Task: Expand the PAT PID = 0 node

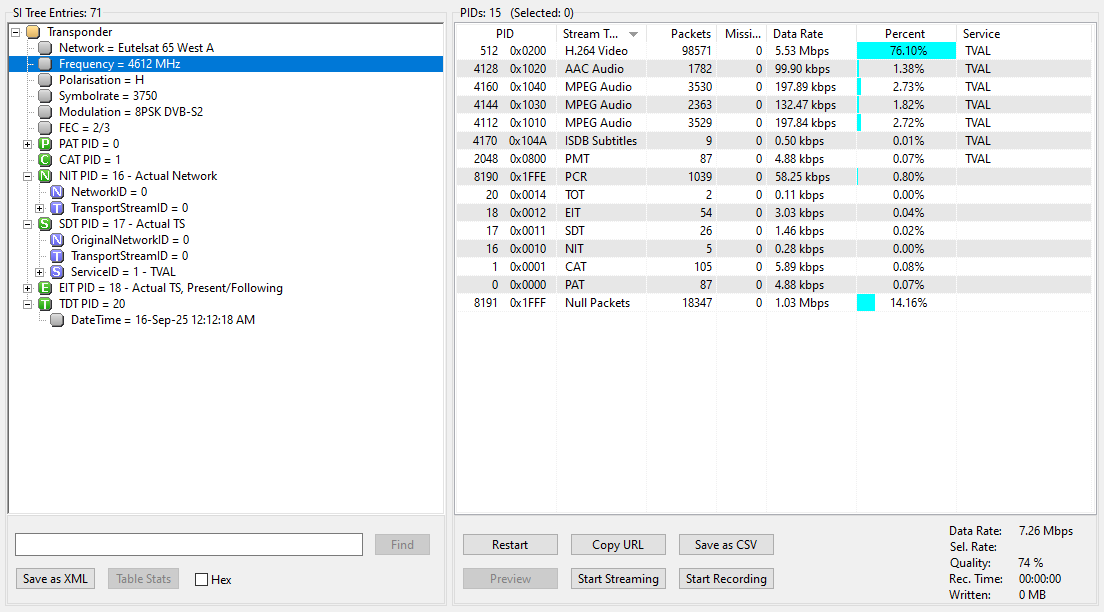Action: coord(27,144)
